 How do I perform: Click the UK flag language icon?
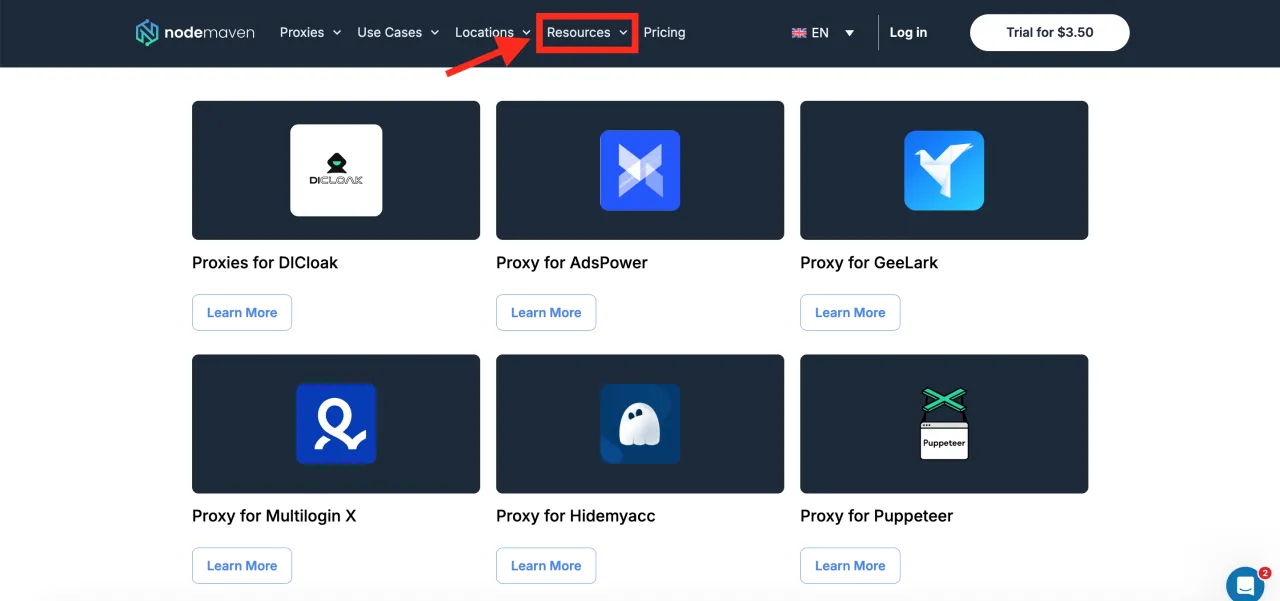(799, 33)
